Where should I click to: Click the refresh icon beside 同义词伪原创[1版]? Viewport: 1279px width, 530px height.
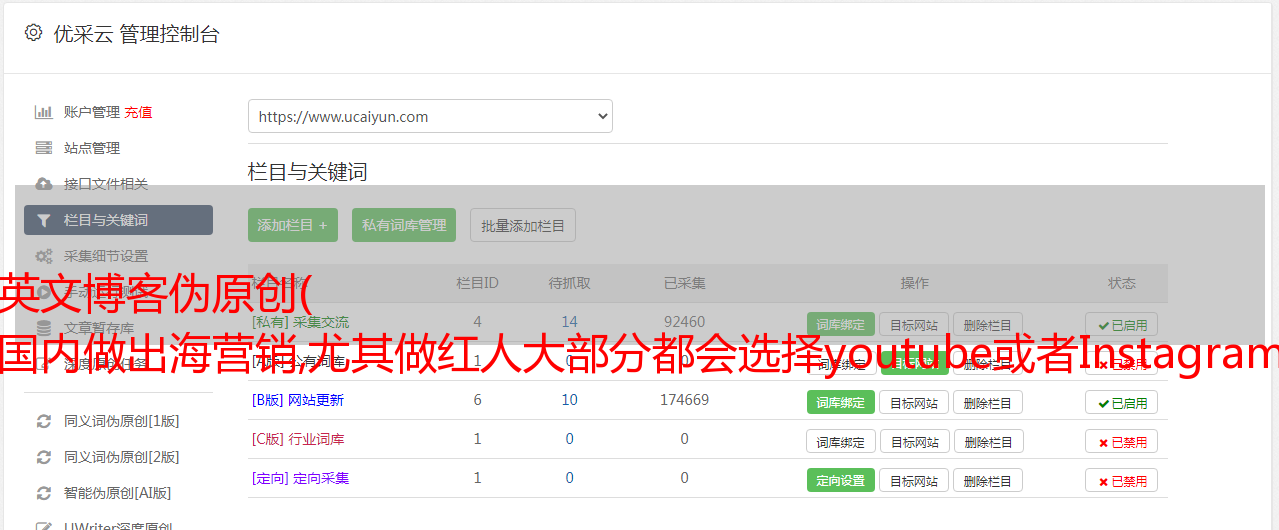[x=44, y=421]
